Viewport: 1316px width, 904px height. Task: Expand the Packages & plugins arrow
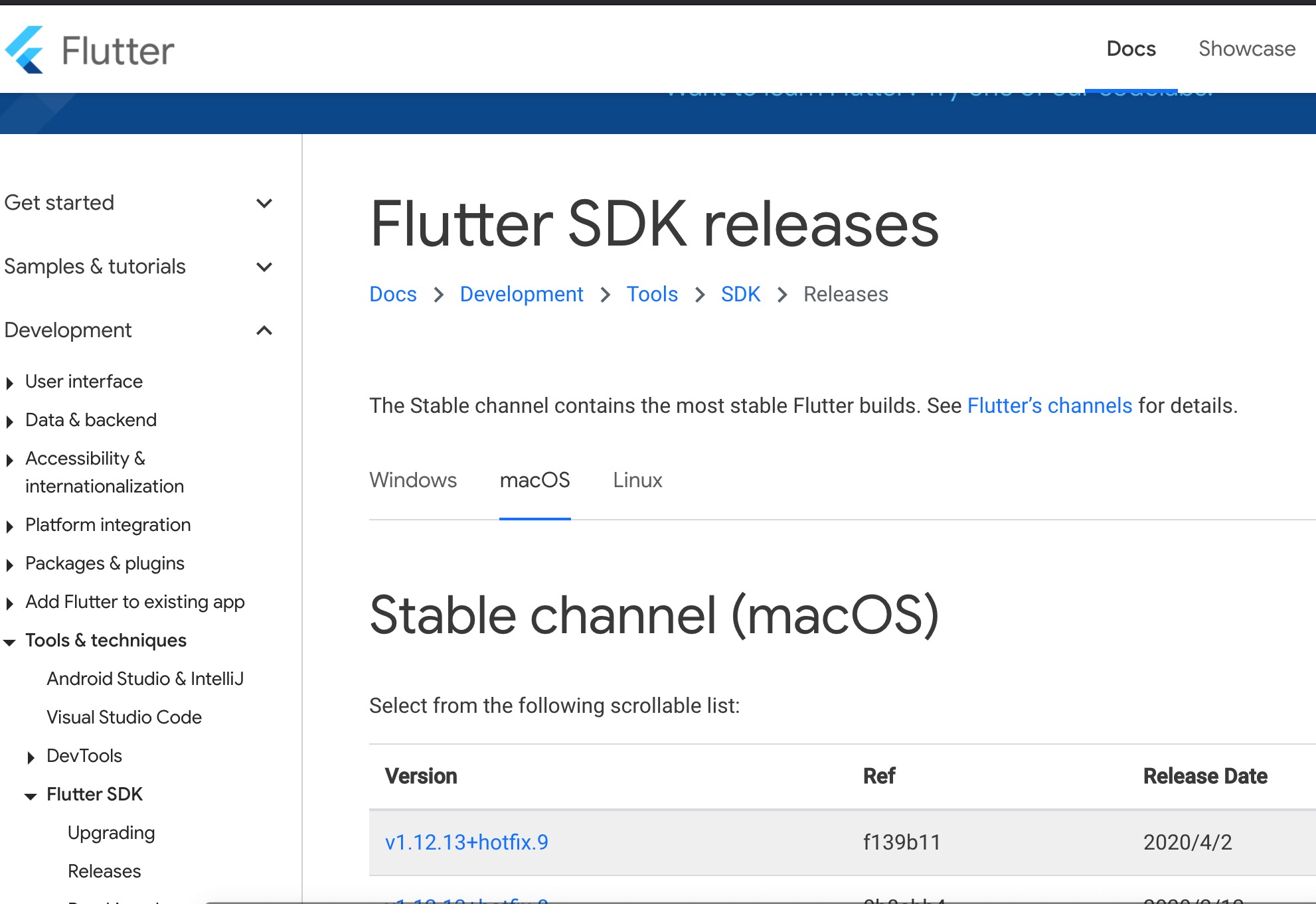click(9, 565)
